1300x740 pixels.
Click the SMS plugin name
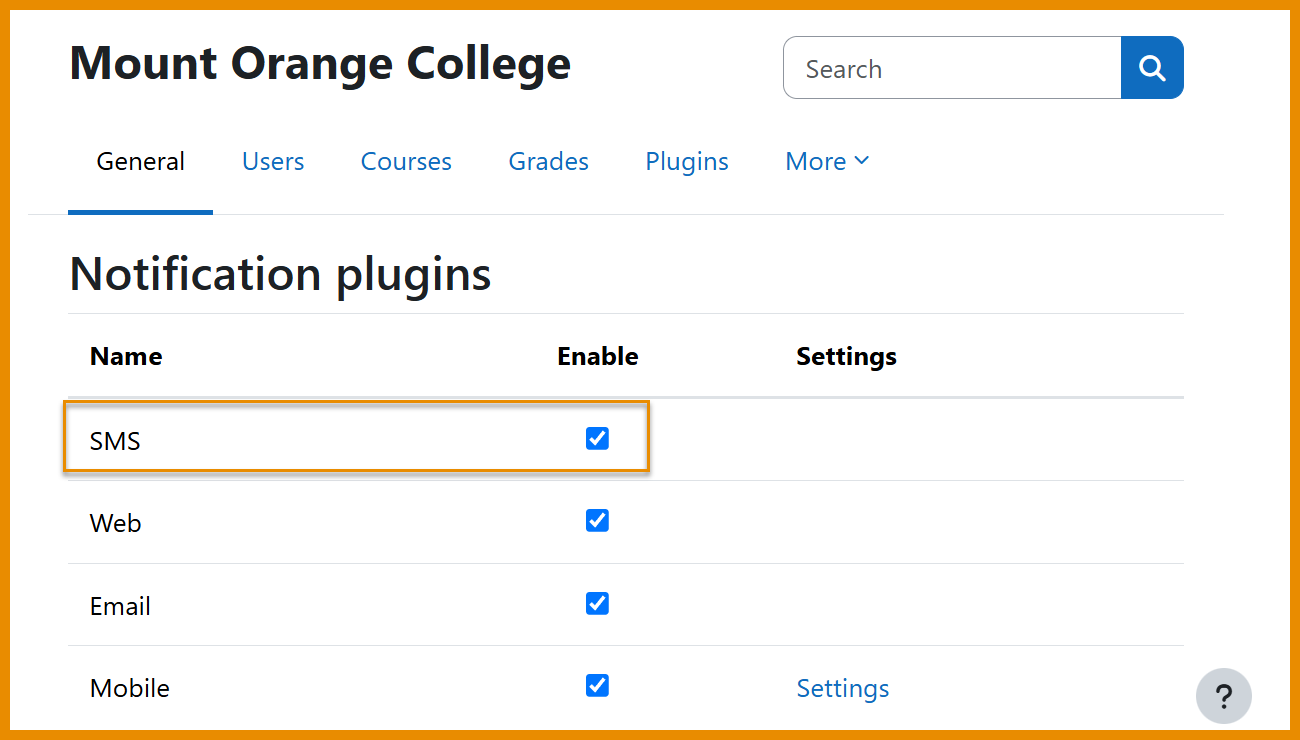click(115, 441)
